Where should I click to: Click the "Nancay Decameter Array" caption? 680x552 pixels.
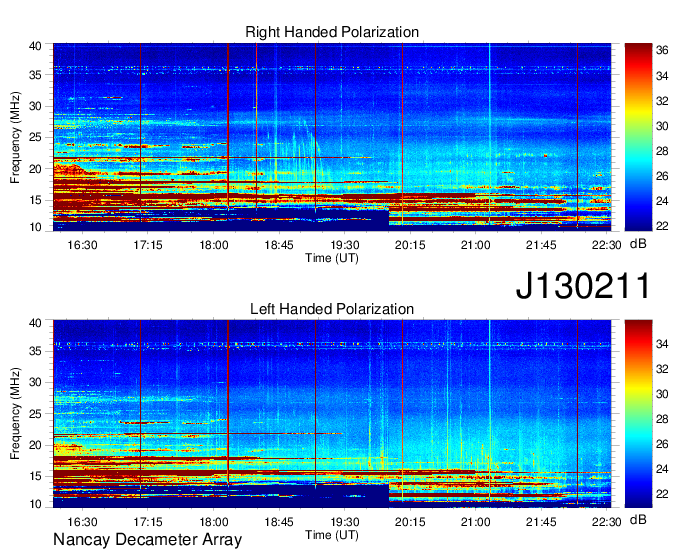click(x=147, y=540)
